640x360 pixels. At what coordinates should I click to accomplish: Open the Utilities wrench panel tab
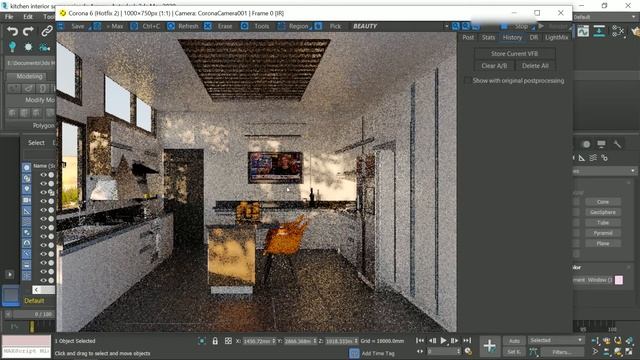click(x=617, y=144)
